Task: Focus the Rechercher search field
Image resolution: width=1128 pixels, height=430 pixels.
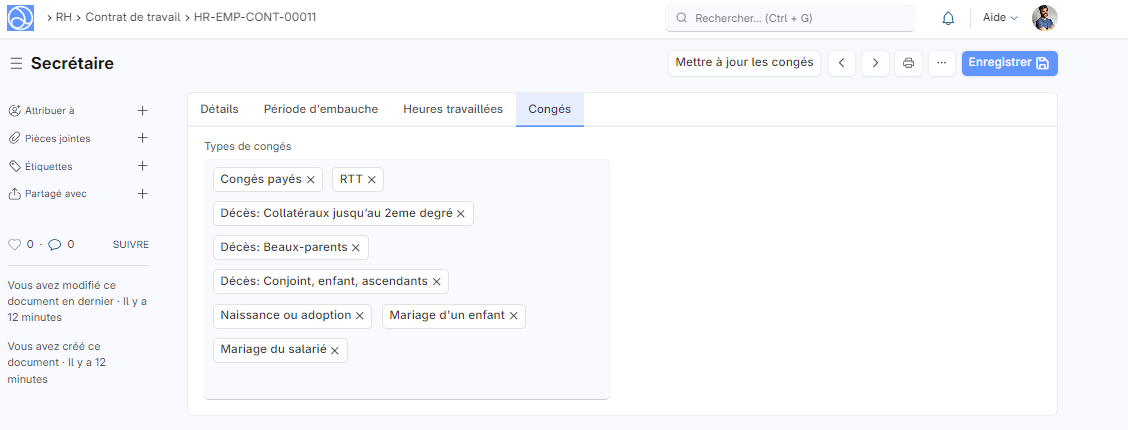Action: click(x=790, y=18)
